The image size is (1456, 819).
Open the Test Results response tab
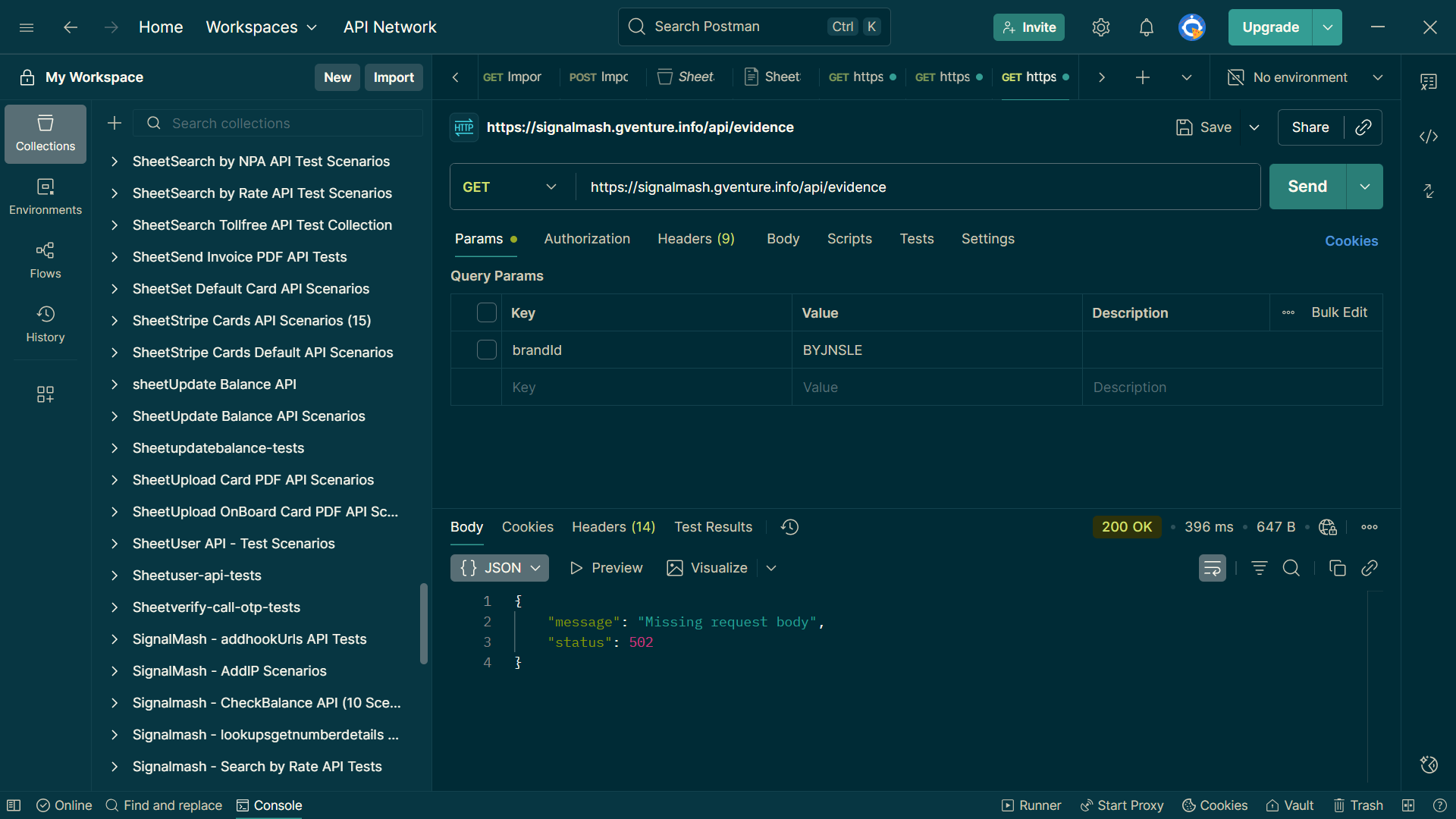pos(713,527)
